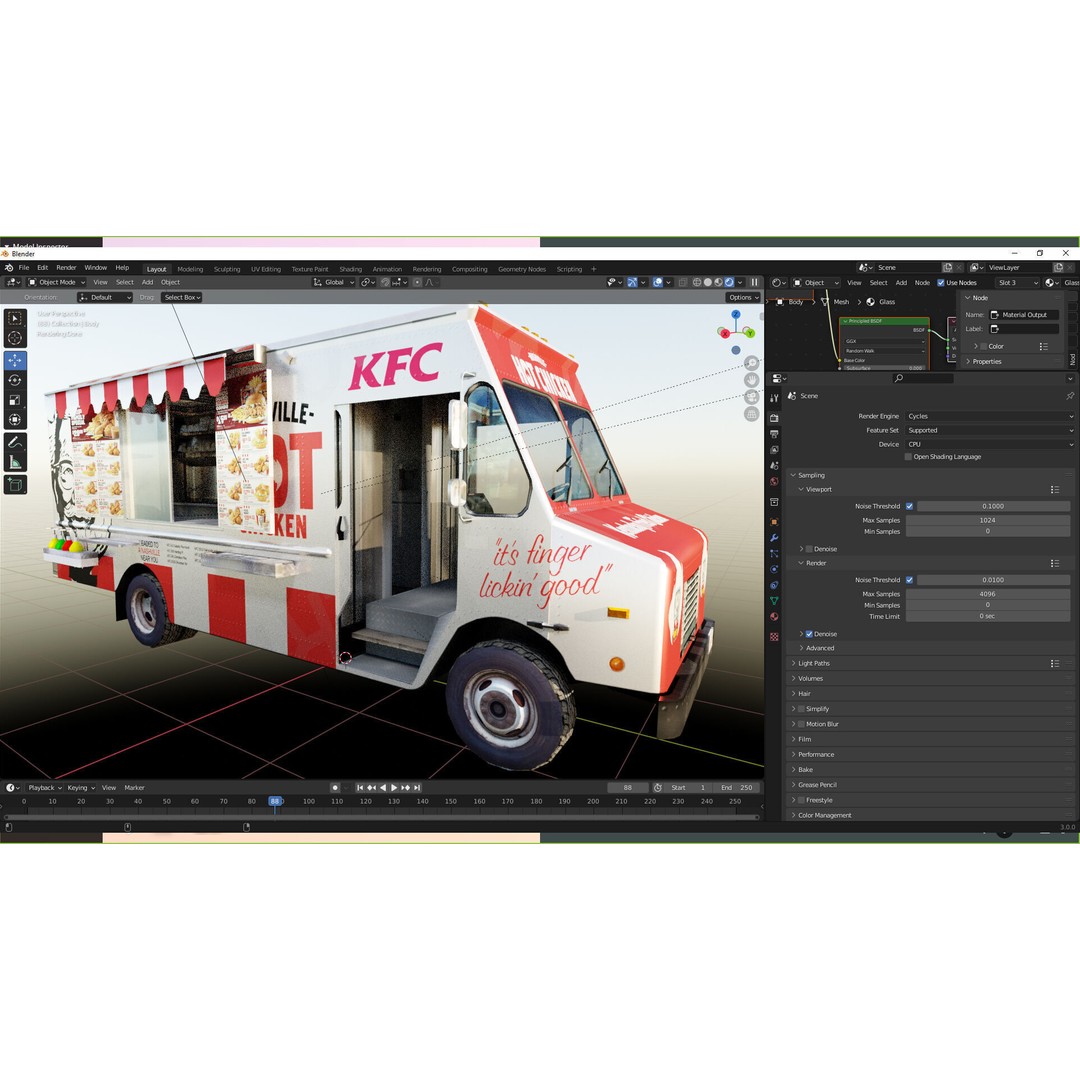Open the File menu
Viewport: 1080px width, 1080px height.
click(x=24, y=268)
